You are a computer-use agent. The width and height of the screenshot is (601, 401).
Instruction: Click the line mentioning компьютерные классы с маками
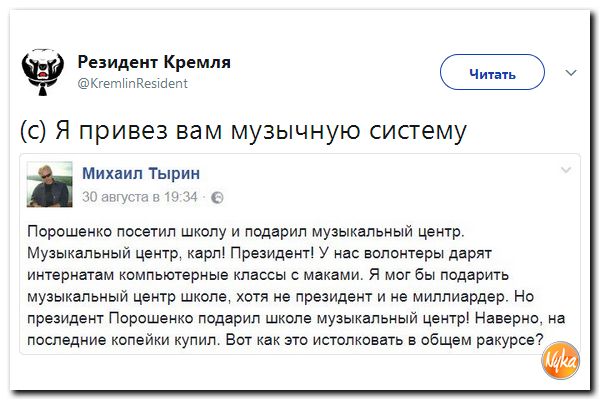(x=268, y=275)
